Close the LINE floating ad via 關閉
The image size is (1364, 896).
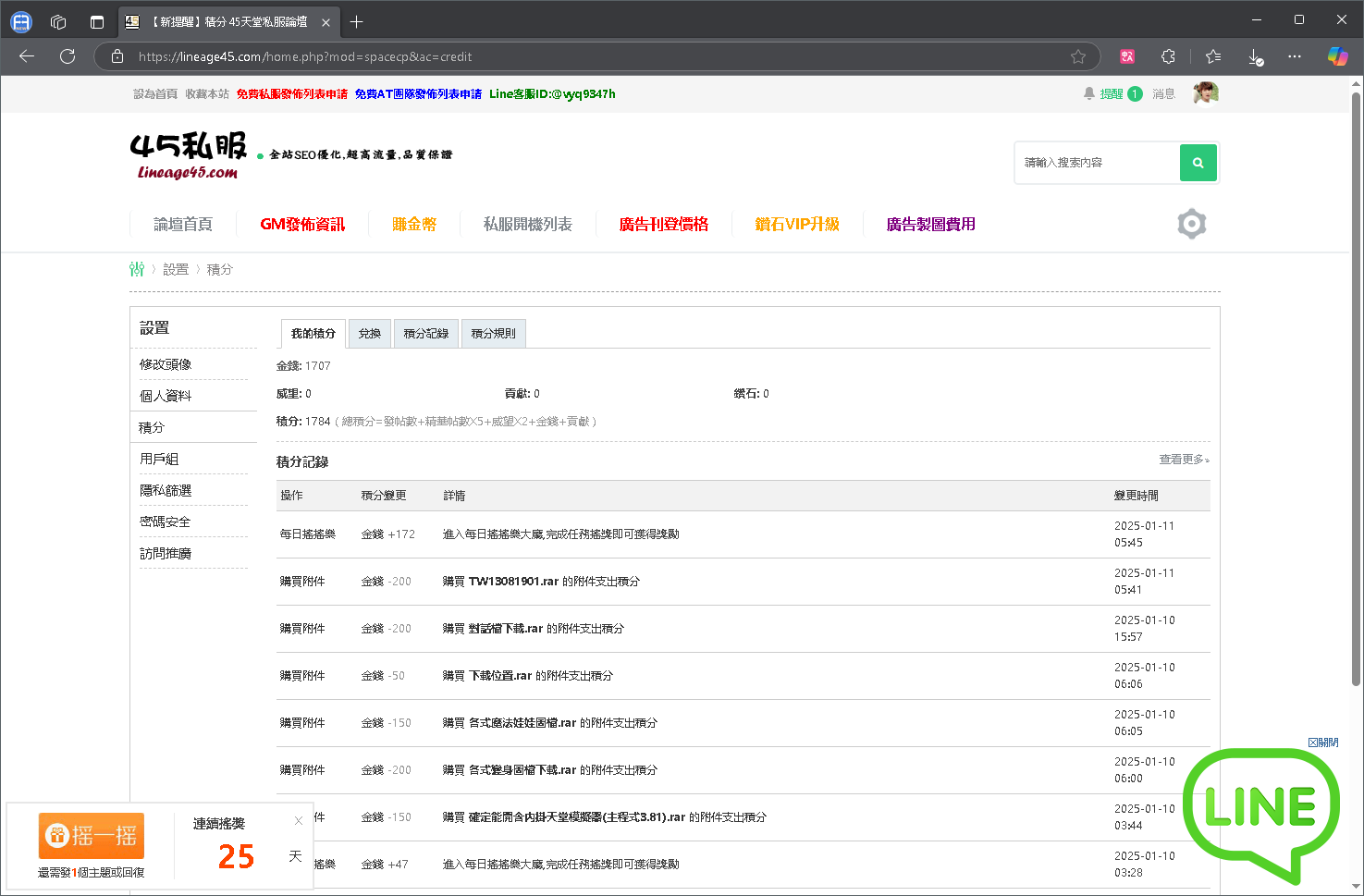coord(1323,743)
